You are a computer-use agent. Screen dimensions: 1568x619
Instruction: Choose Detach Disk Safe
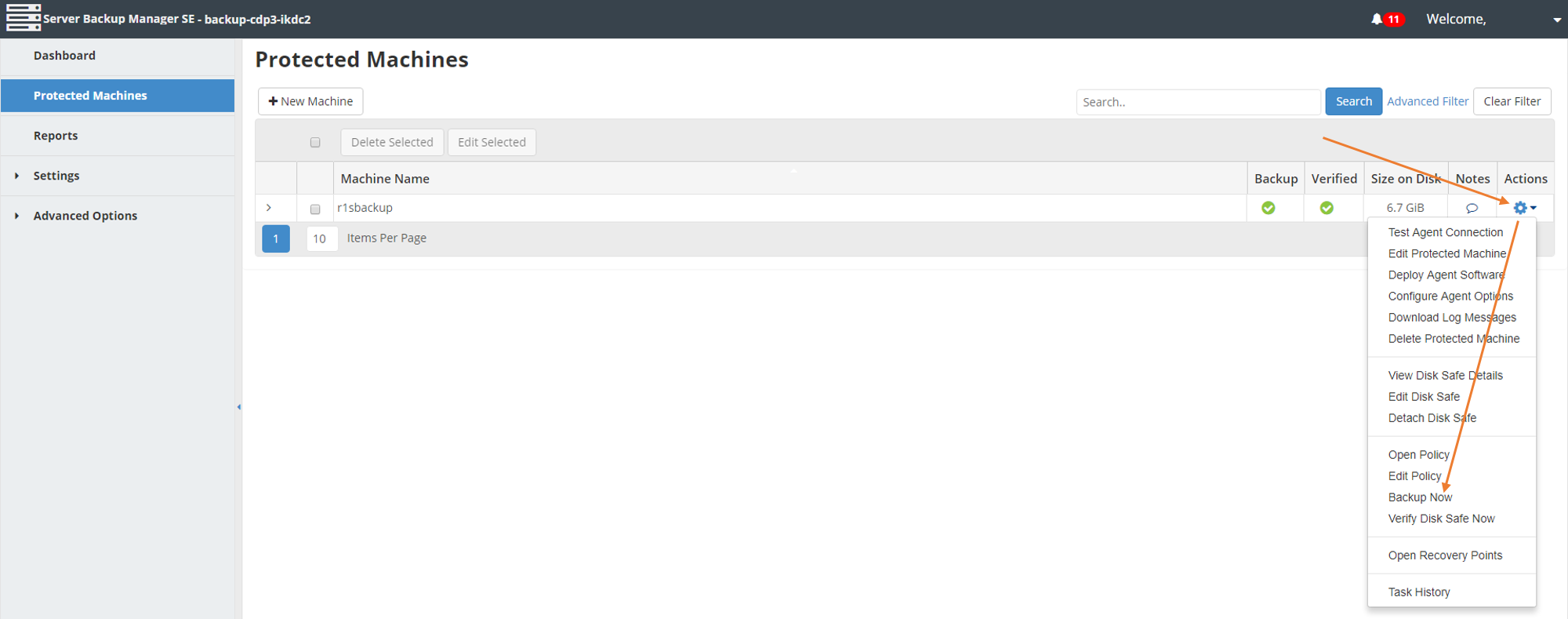click(1432, 417)
